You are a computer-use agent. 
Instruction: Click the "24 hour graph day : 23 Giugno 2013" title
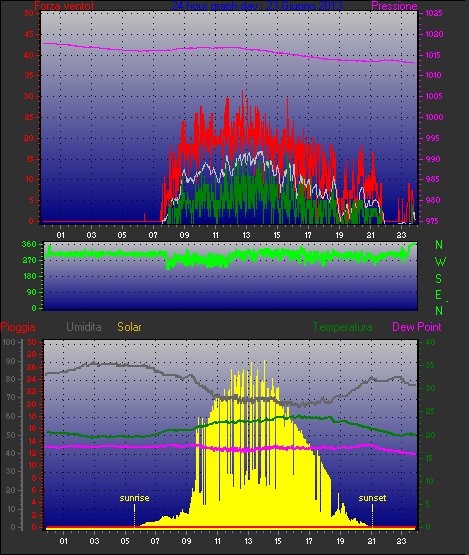(x=257, y=6)
